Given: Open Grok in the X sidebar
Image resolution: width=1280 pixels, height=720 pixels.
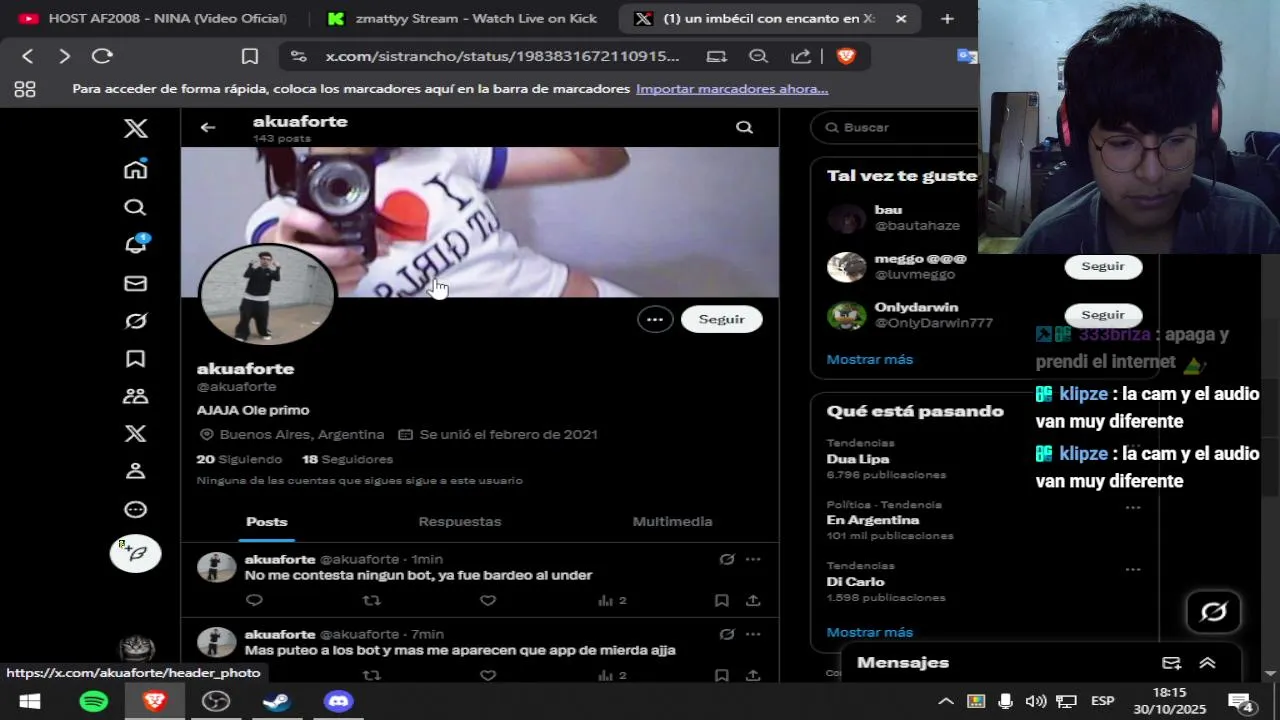Looking at the screenshot, I should click(135, 321).
